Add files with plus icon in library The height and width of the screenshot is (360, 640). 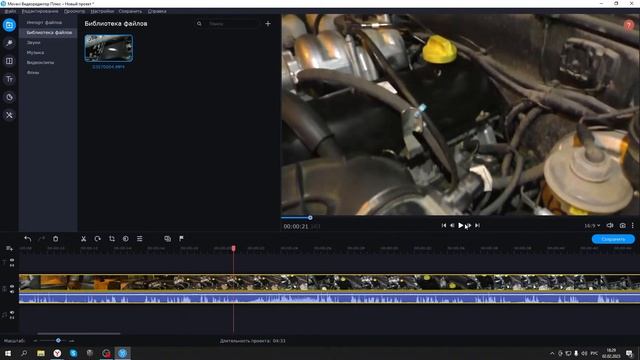point(268,24)
